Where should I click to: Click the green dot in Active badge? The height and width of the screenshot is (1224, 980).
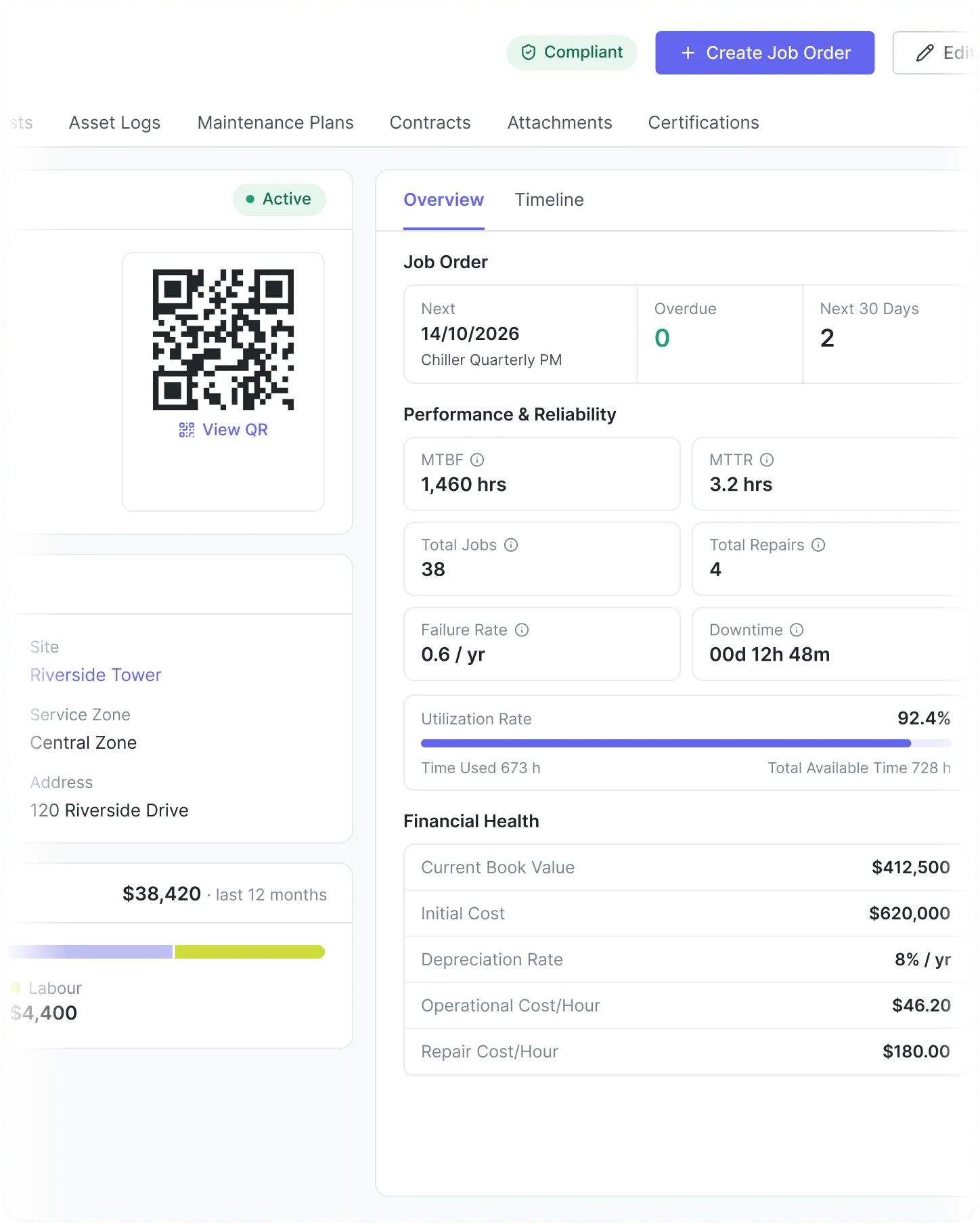250,199
